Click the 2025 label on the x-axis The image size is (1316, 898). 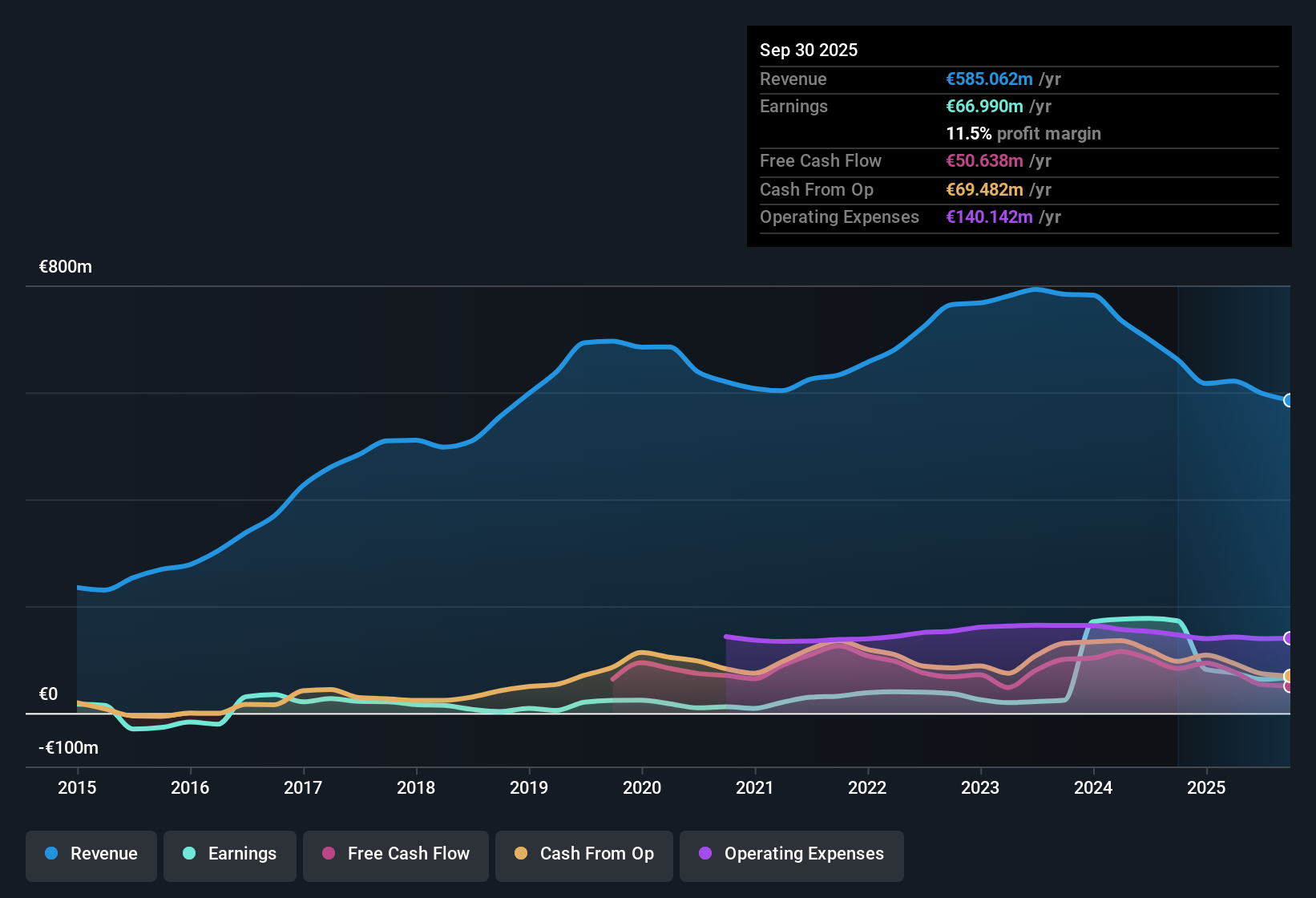tap(1208, 788)
